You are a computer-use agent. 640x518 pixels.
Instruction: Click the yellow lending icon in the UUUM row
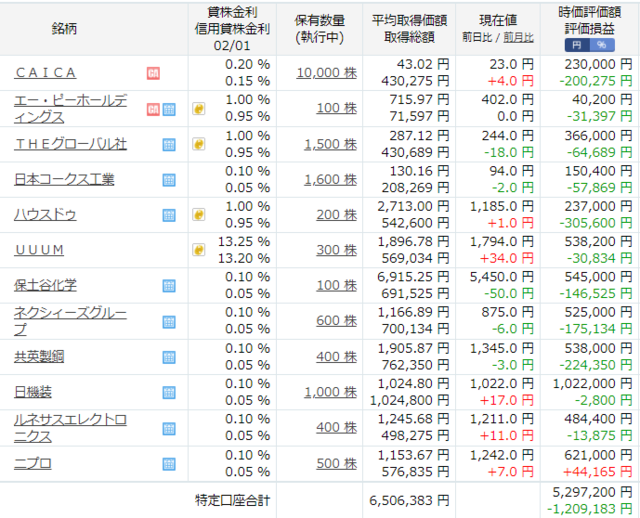point(199,250)
